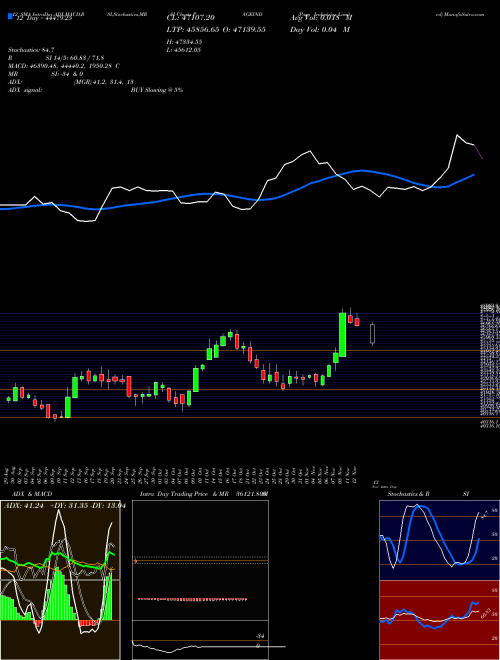Click the blue 12 Day SMA legend square
Image resolution: width=500 pixels, height=660 pixels.
click(x=11, y=16)
